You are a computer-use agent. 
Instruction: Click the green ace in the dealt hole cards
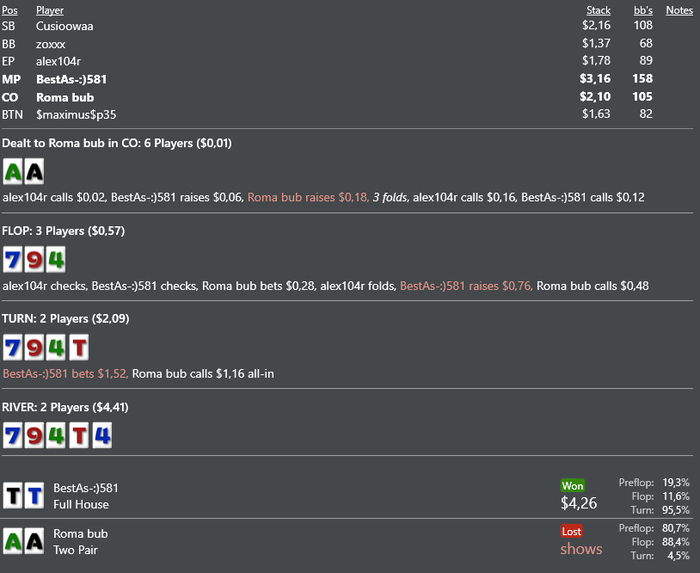[13, 172]
